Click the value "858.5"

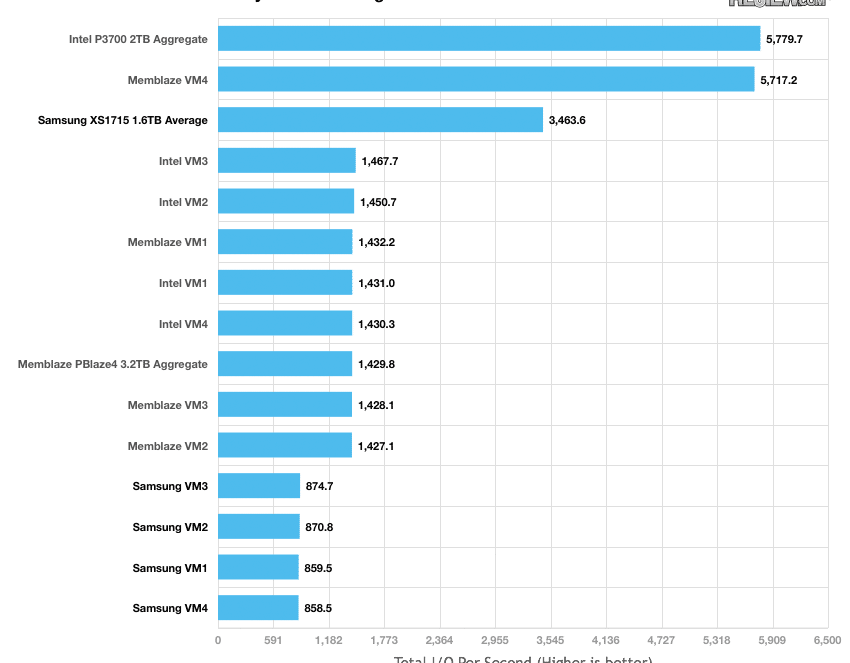tap(318, 608)
